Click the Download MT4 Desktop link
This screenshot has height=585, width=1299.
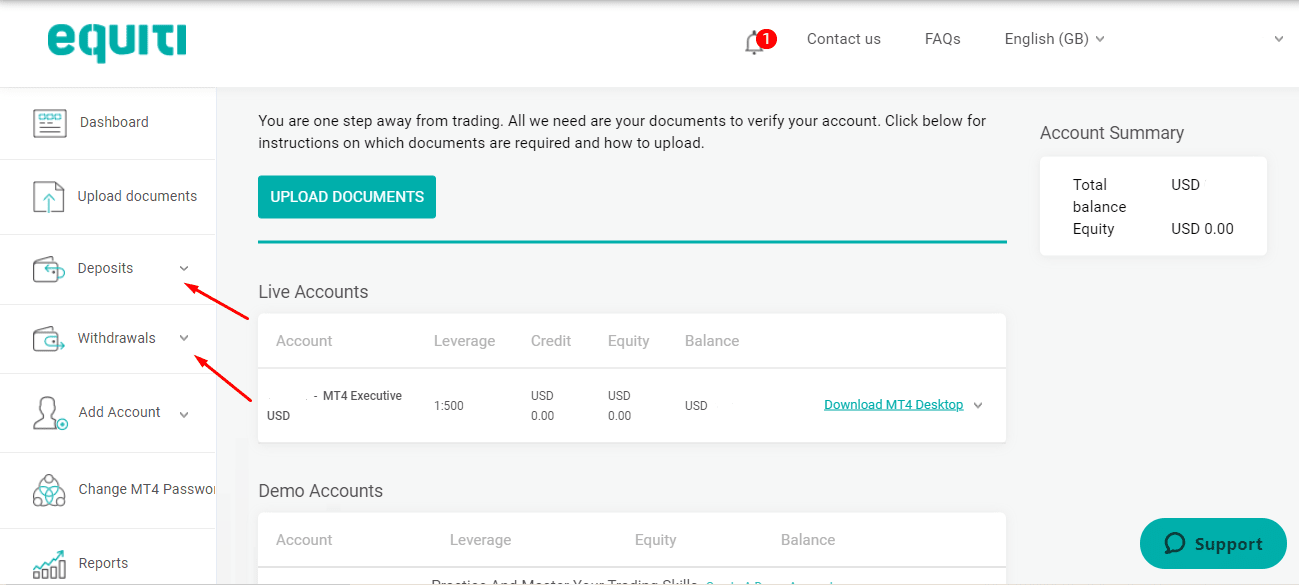(893, 405)
